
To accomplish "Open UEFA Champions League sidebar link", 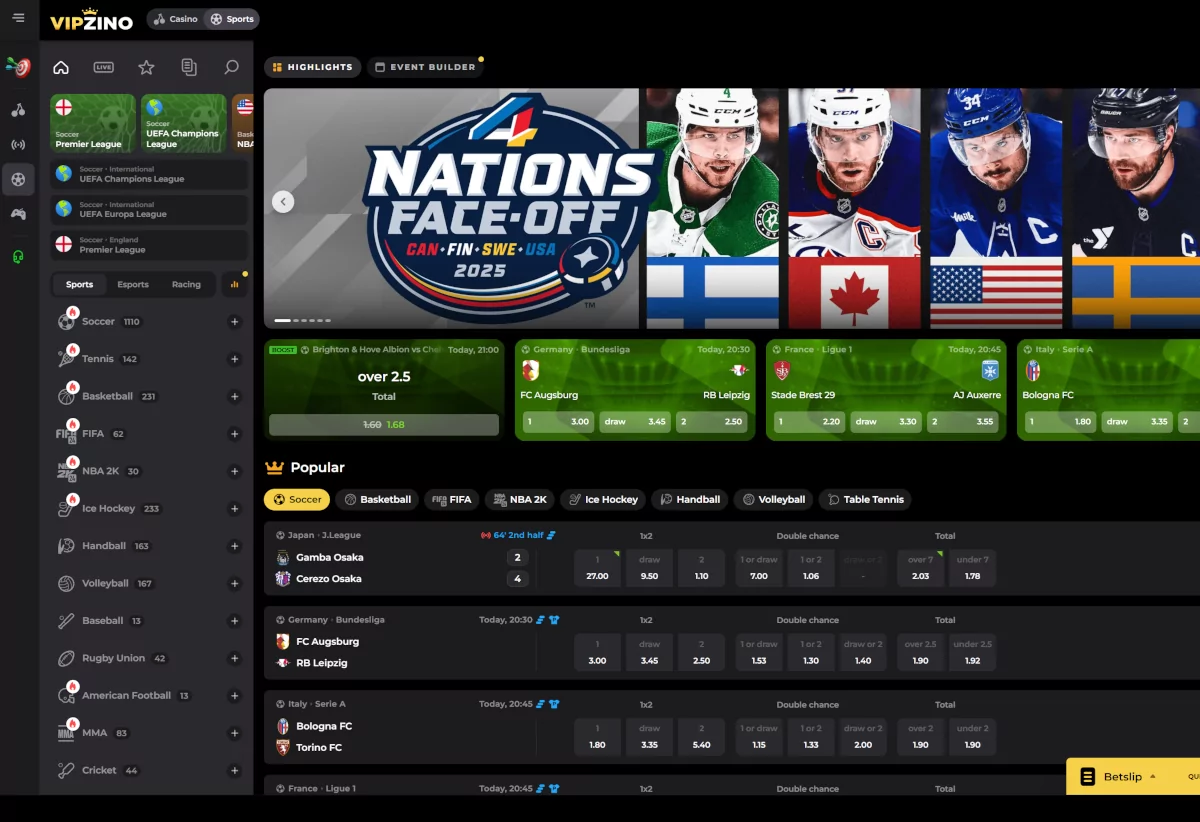I will (148, 174).
